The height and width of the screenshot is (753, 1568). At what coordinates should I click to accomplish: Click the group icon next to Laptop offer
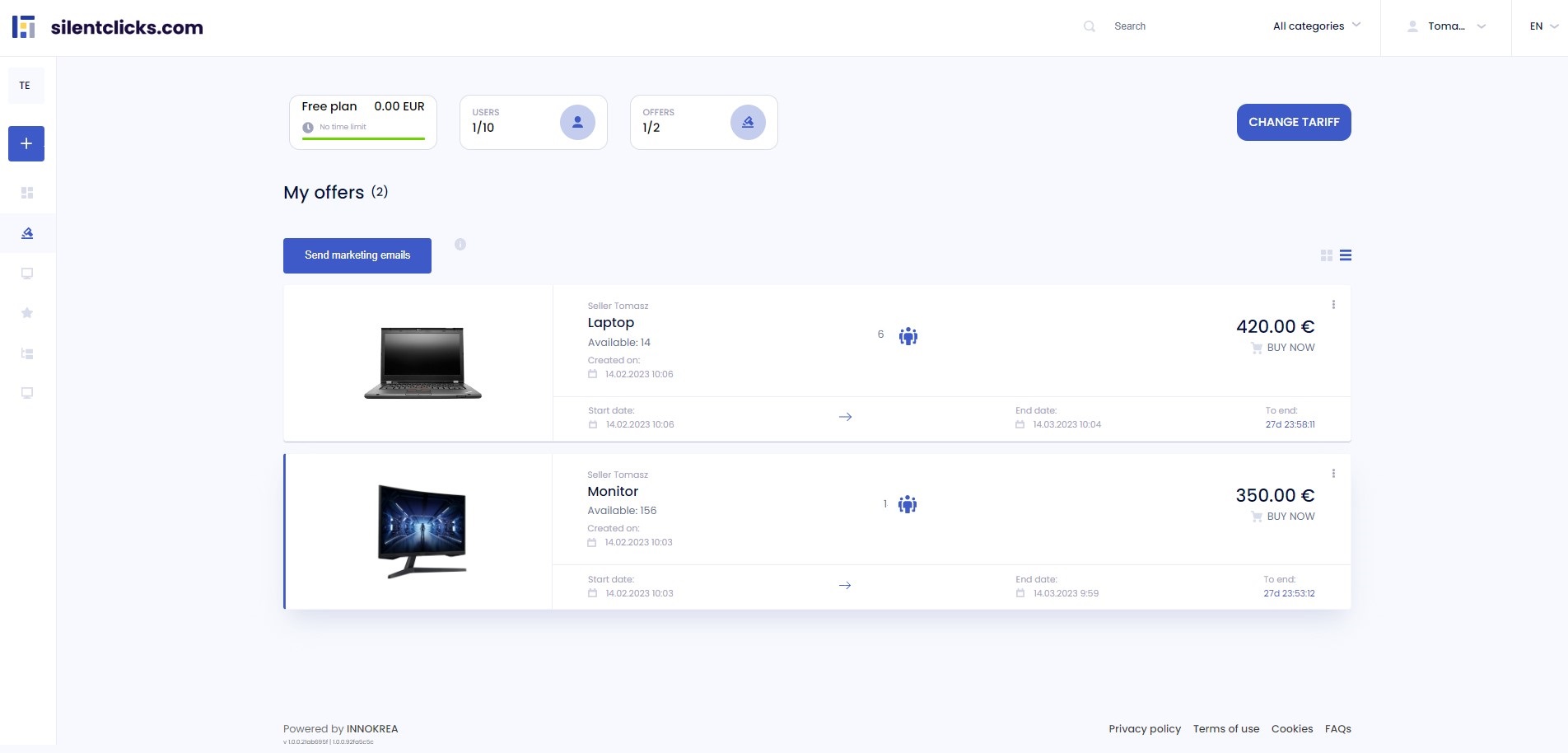(x=908, y=335)
